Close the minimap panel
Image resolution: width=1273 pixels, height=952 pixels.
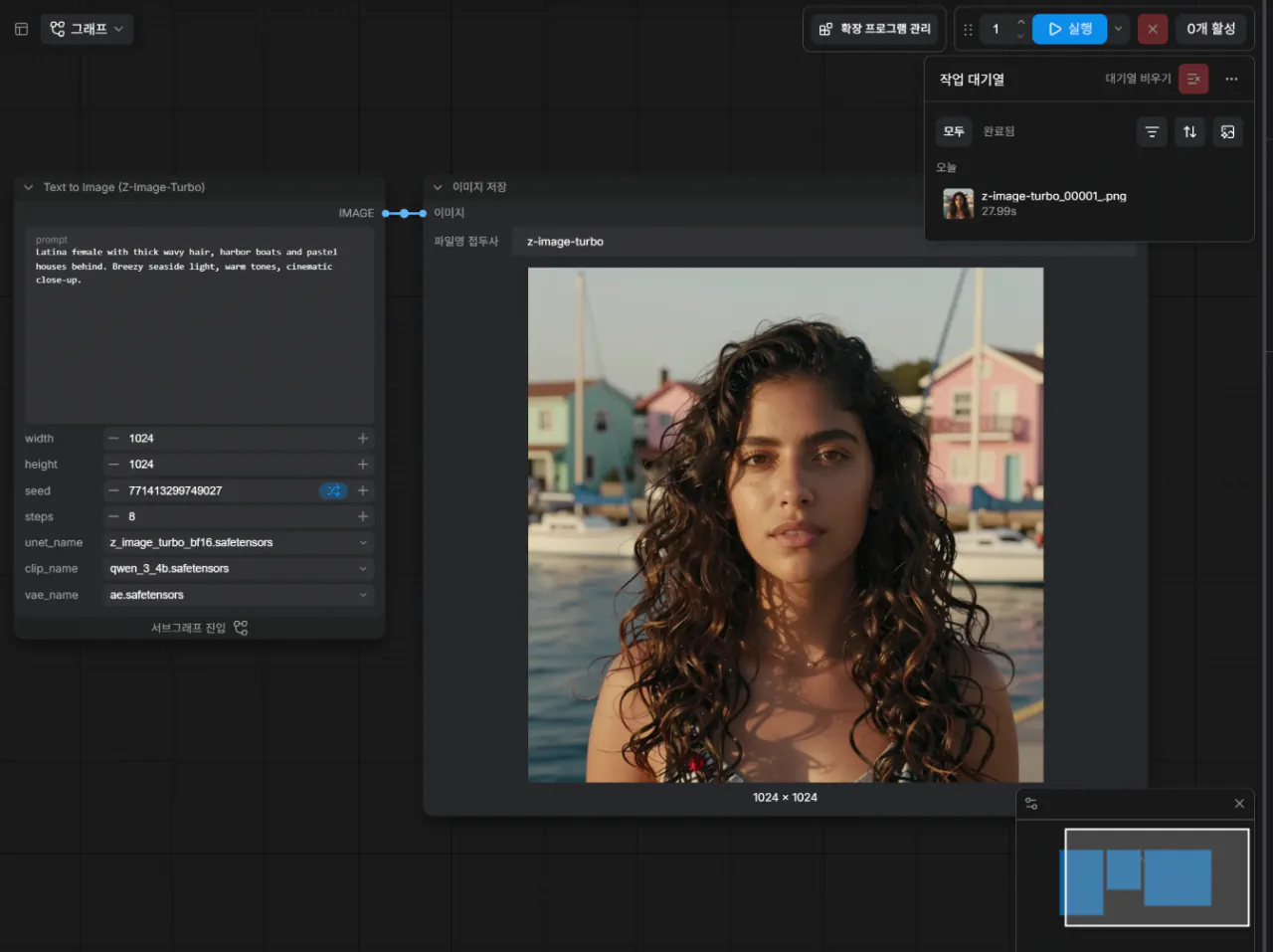(1239, 804)
